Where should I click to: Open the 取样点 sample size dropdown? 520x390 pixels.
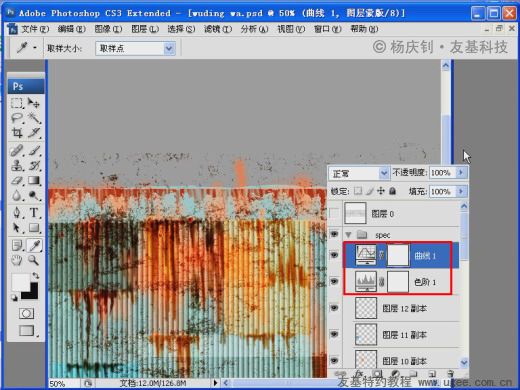(x=135, y=49)
